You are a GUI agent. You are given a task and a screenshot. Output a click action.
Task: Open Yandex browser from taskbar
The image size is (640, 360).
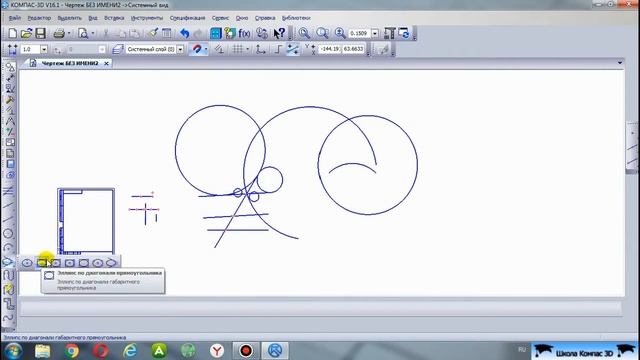(217, 351)
